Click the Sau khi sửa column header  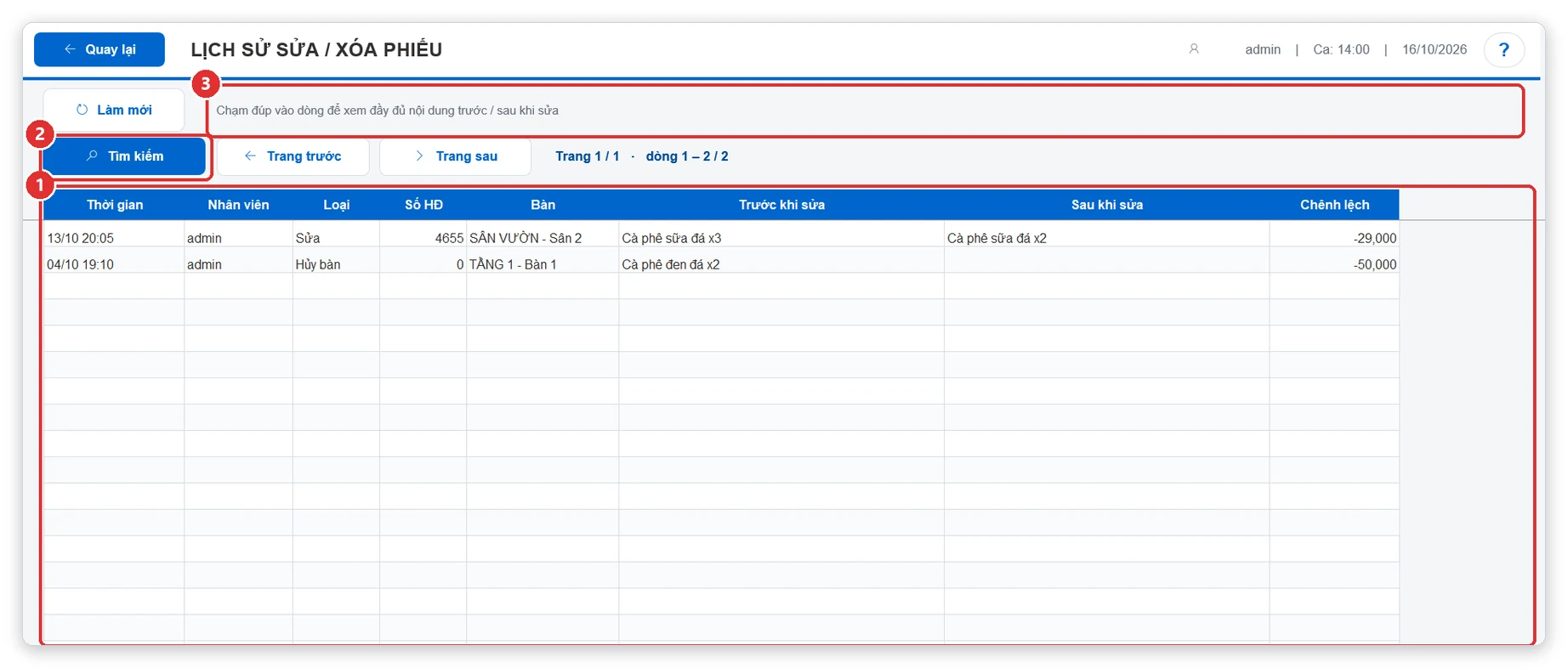1107,205
